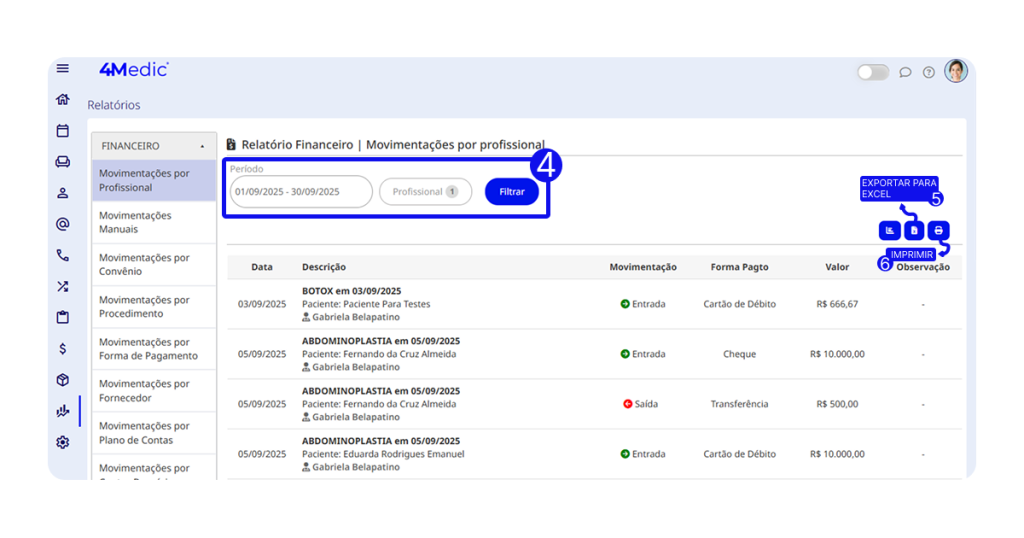Toggle the switch in the top header
This screenshot has width=1024, height=538.
click(x=872, y=72)
